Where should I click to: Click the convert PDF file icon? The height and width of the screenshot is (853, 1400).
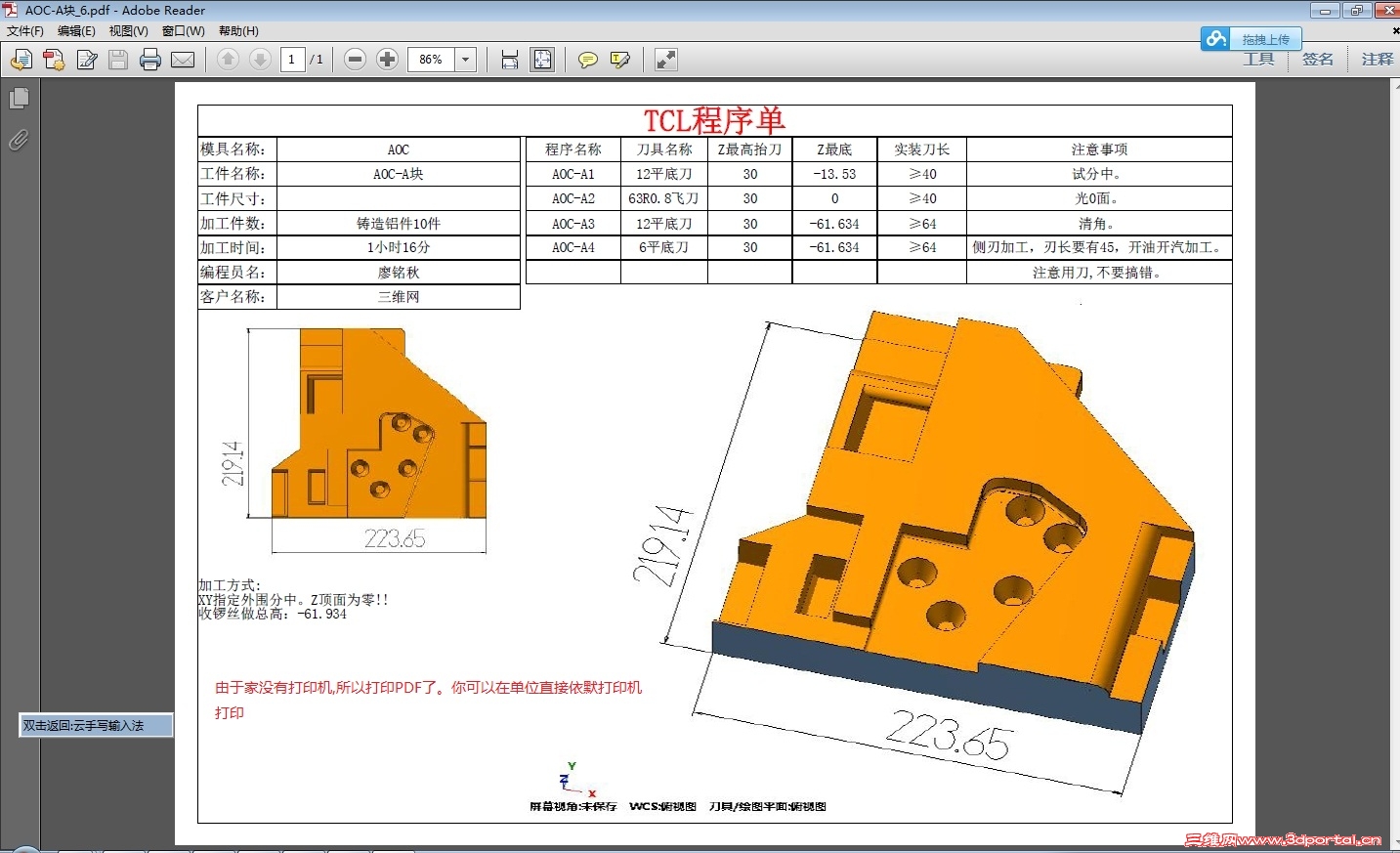coord(54,60)
